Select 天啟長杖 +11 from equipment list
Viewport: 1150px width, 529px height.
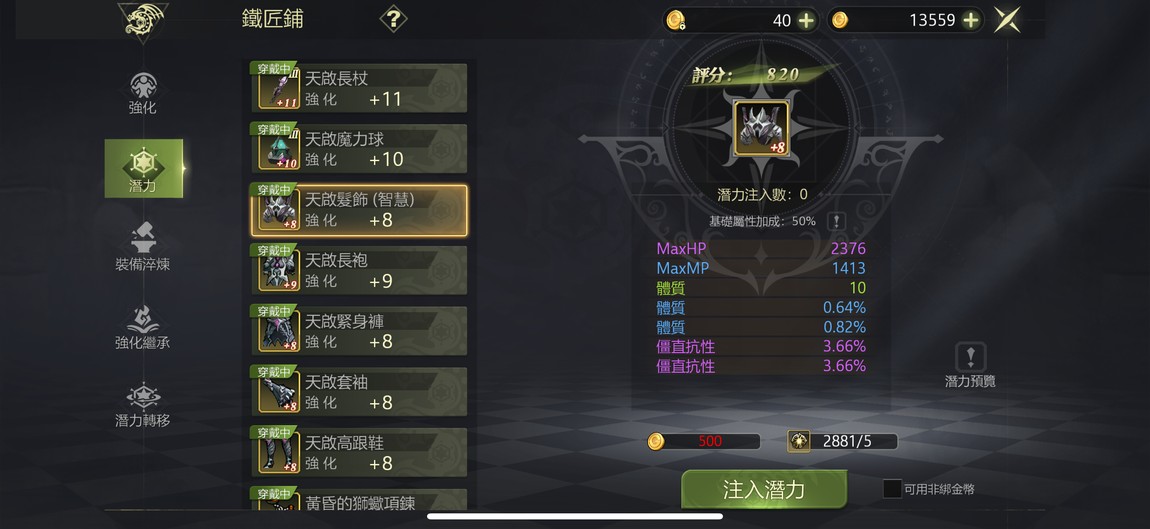click(x=359, y=88)
